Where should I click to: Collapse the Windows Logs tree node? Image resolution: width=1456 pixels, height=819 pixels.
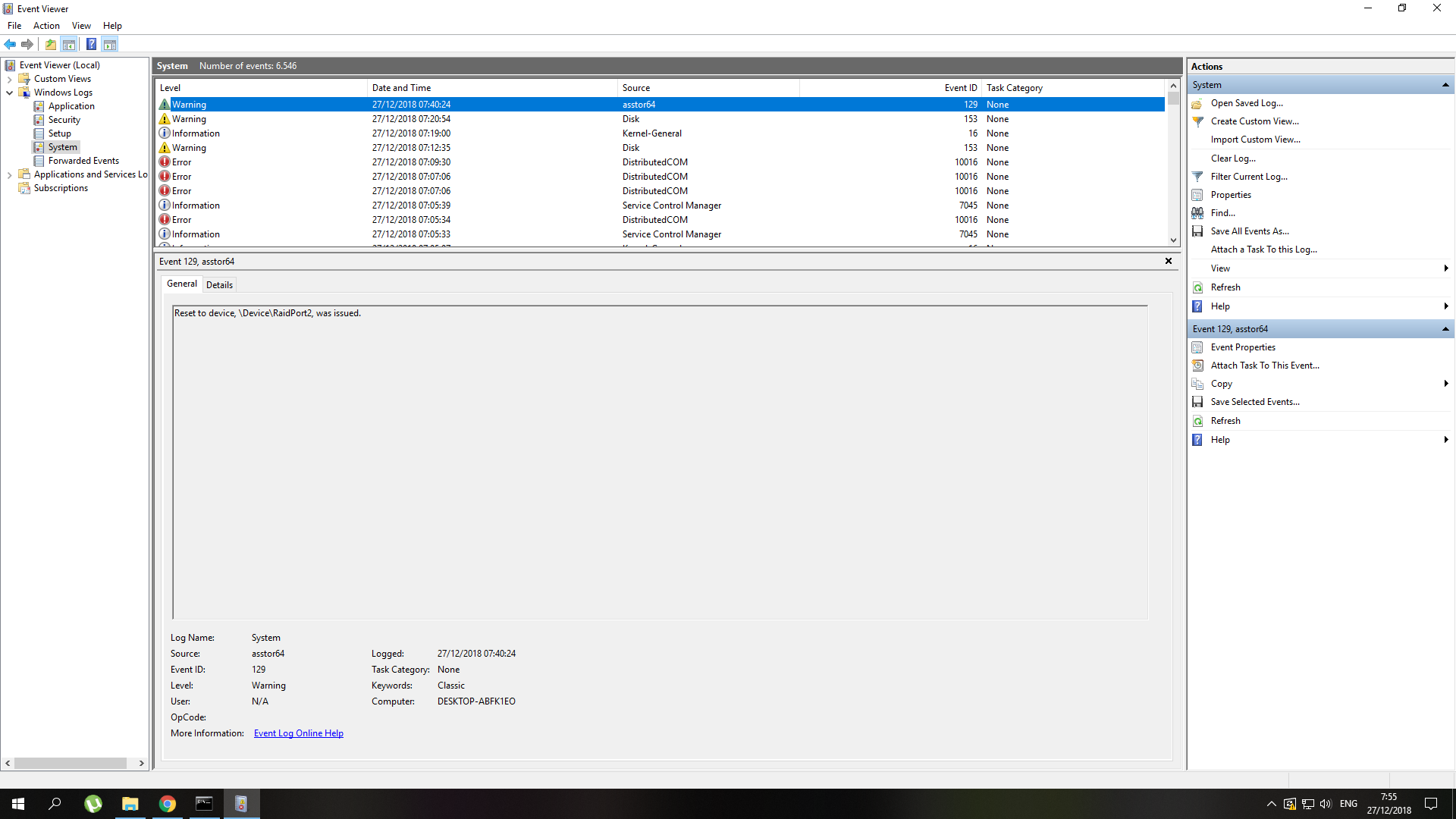[x=9, y=93]
